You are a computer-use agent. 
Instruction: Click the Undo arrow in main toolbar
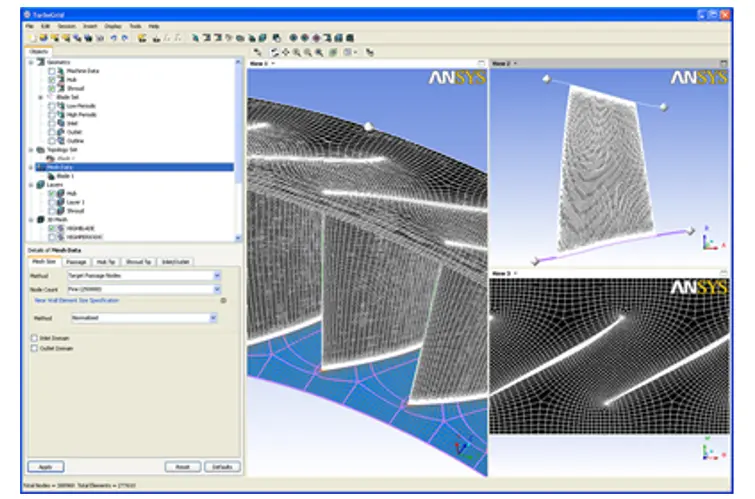[111, 36]
